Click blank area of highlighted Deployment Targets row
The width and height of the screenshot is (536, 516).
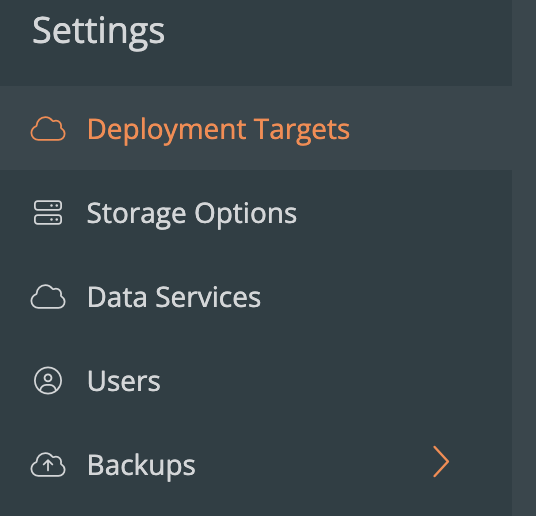coord(431,128)
